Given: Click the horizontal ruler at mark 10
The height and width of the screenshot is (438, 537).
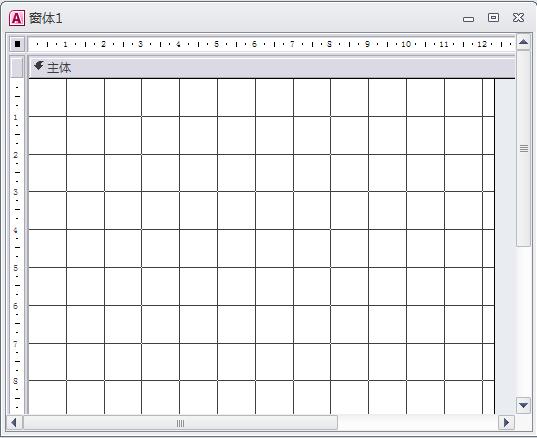Looking at the screenshot, I should click(406, 44).
